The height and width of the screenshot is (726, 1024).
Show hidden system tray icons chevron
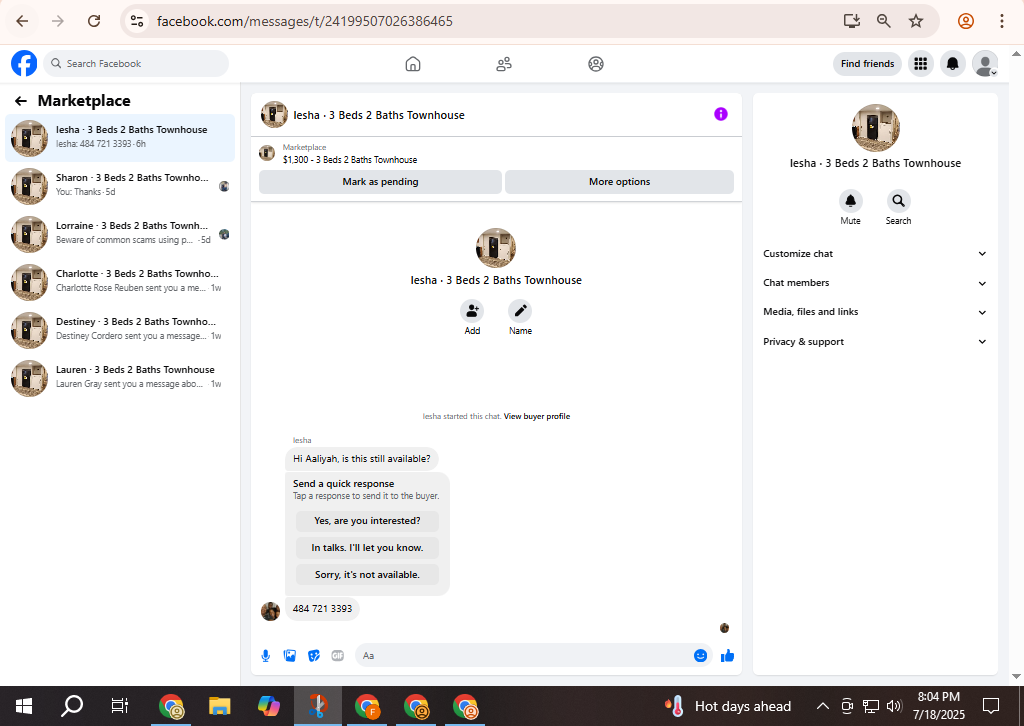(x=823, y=706)
